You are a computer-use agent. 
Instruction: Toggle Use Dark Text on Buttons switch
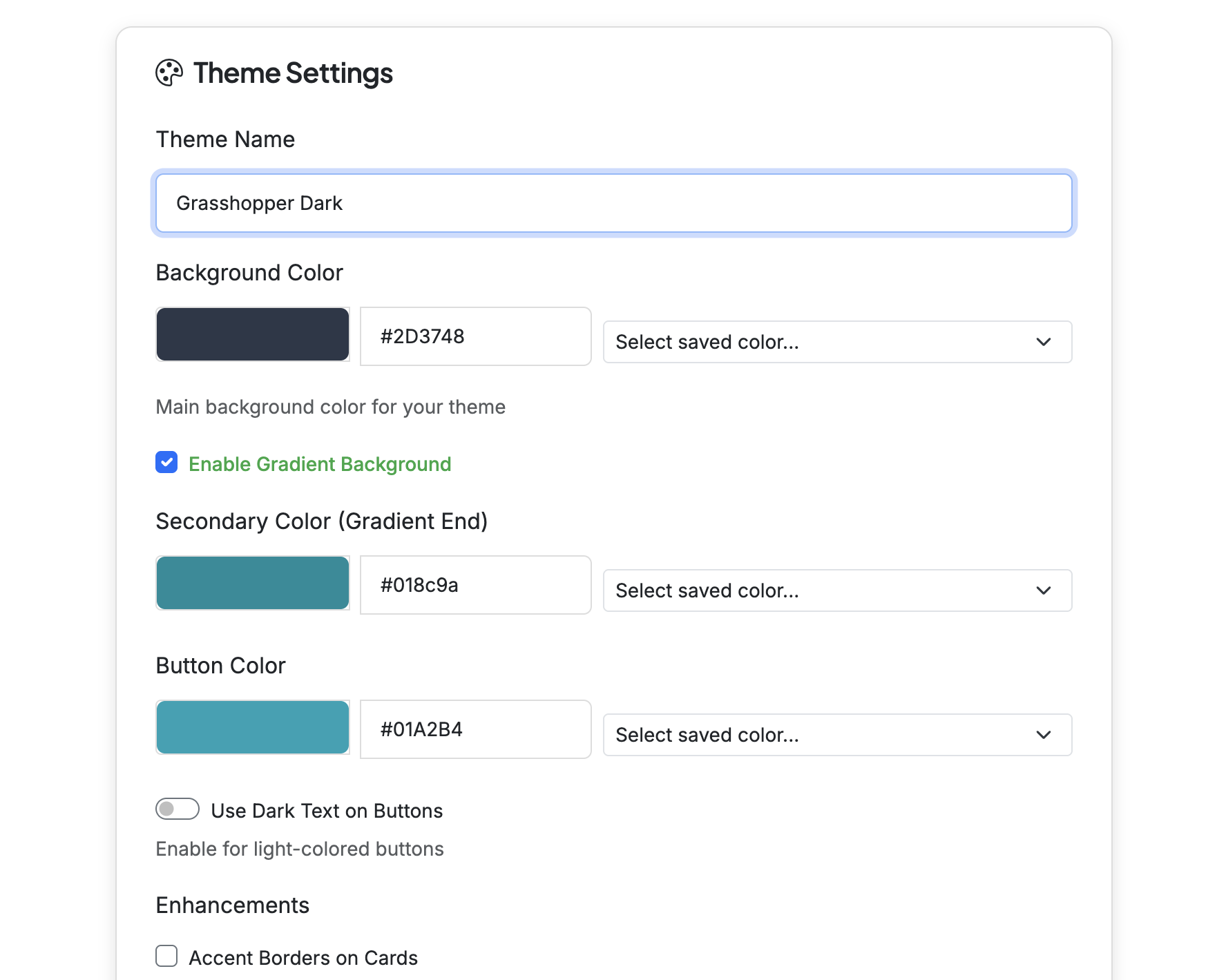[x=178, y=809]
